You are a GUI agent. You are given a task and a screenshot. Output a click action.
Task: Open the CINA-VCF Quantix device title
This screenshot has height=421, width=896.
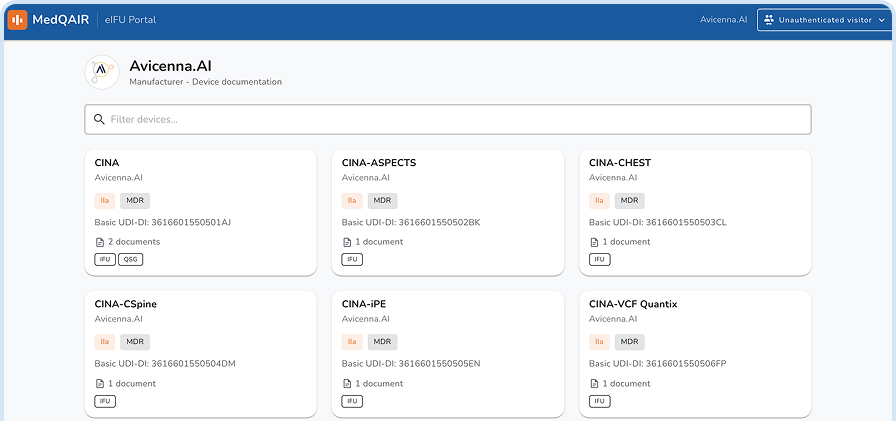pos(633,304)
